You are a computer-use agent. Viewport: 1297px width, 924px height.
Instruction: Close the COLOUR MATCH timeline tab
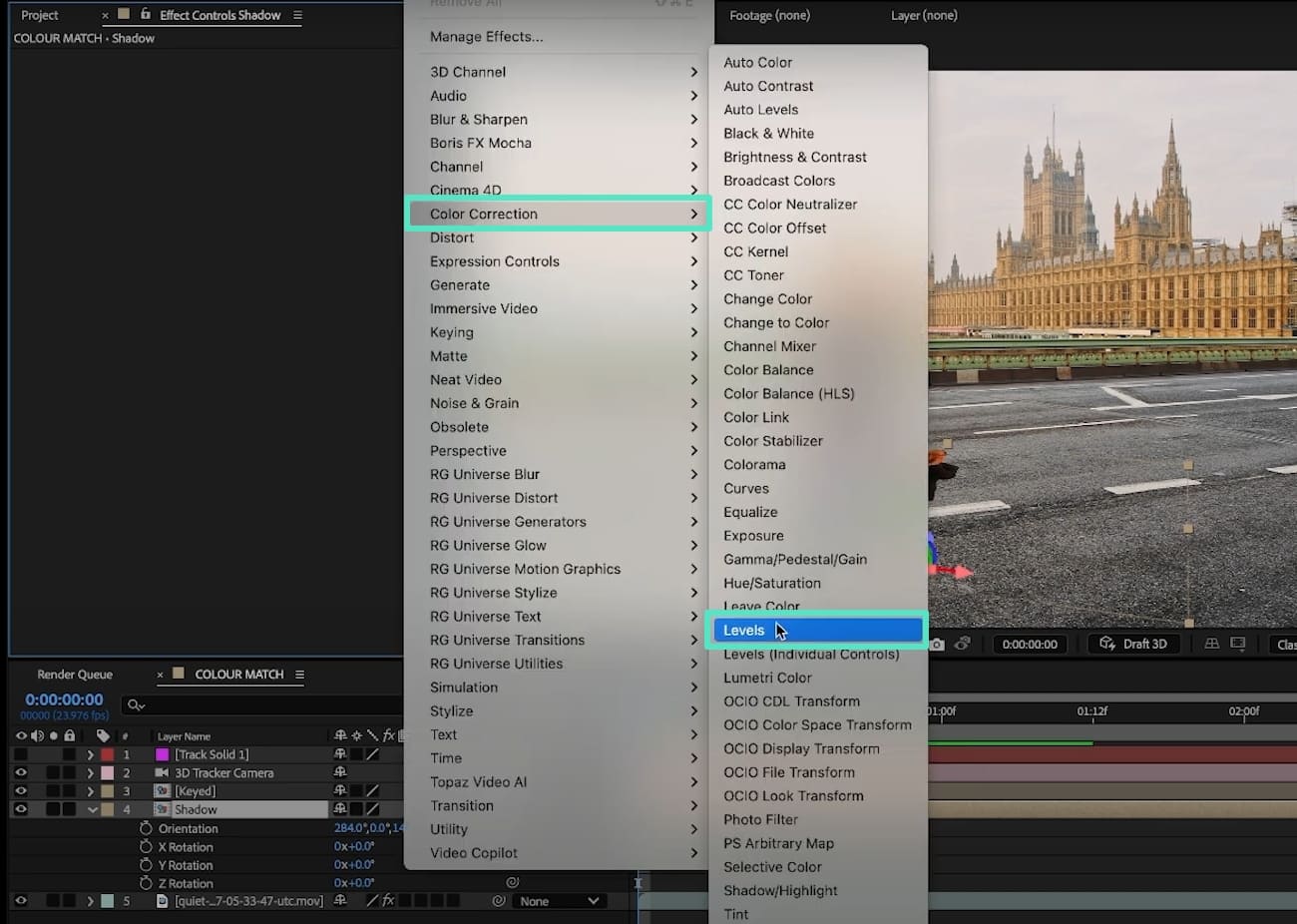(160, 675)
